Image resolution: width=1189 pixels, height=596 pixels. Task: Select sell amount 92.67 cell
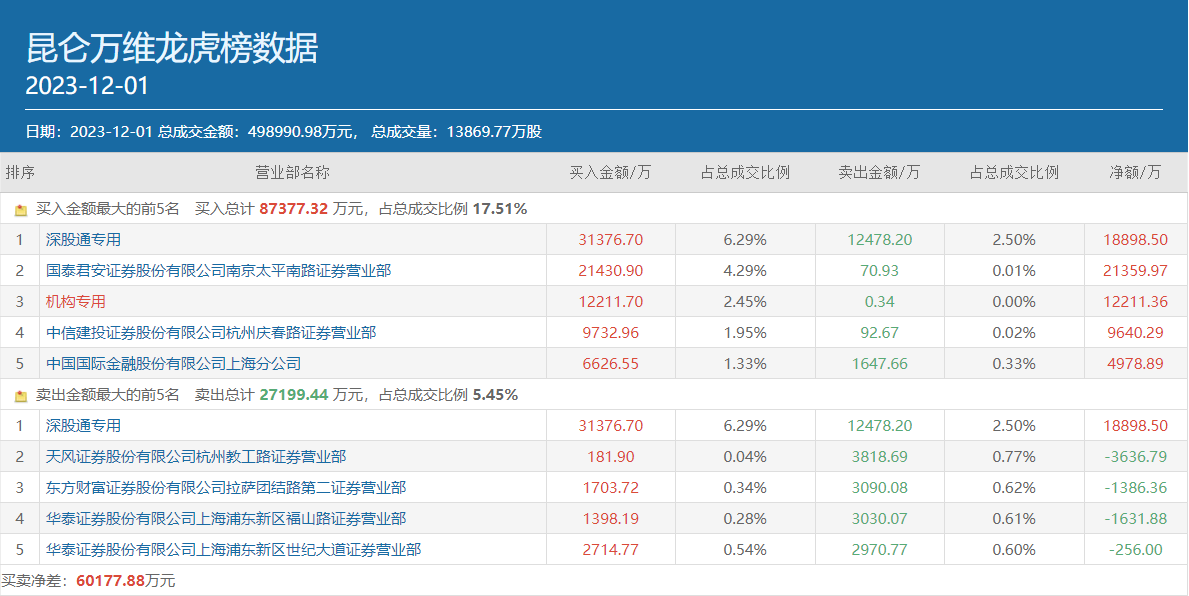coord(880,333)
